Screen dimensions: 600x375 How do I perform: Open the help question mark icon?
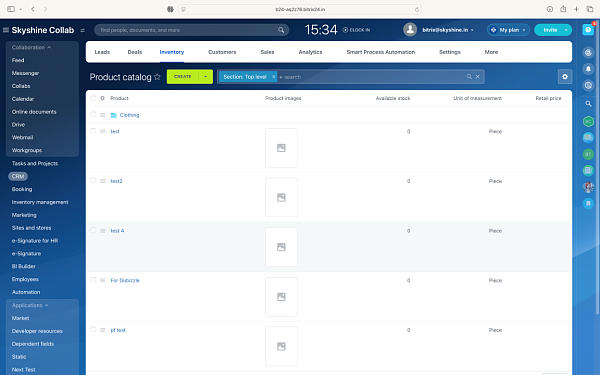588,30
